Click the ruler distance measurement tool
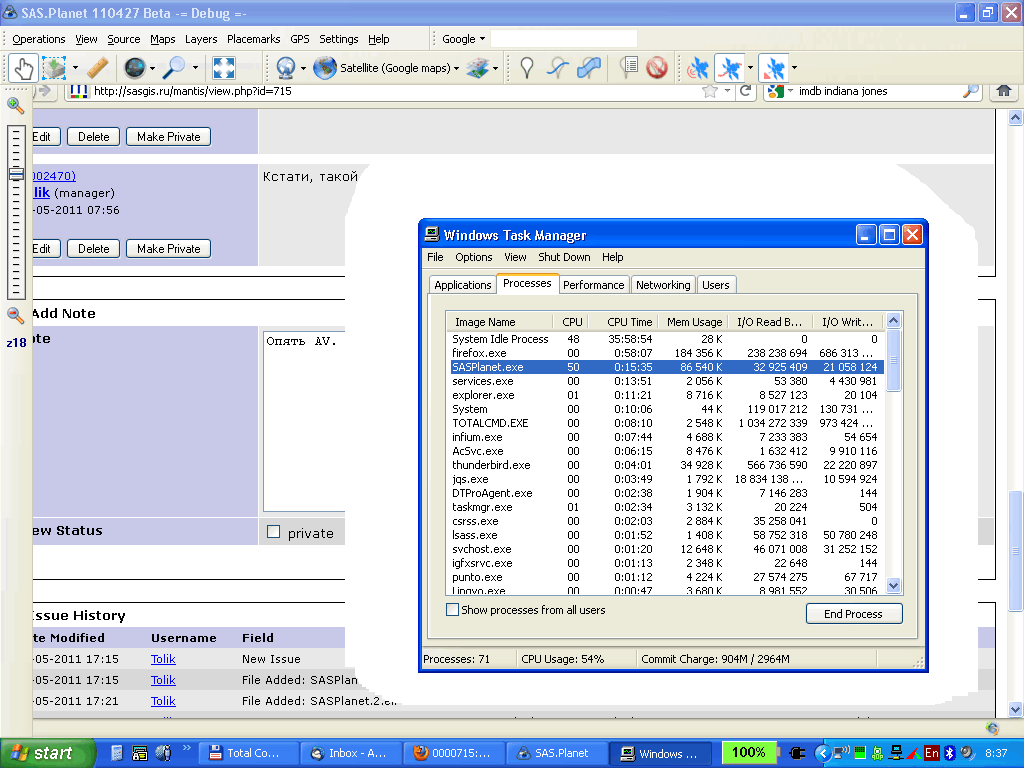 coord(97,68)
